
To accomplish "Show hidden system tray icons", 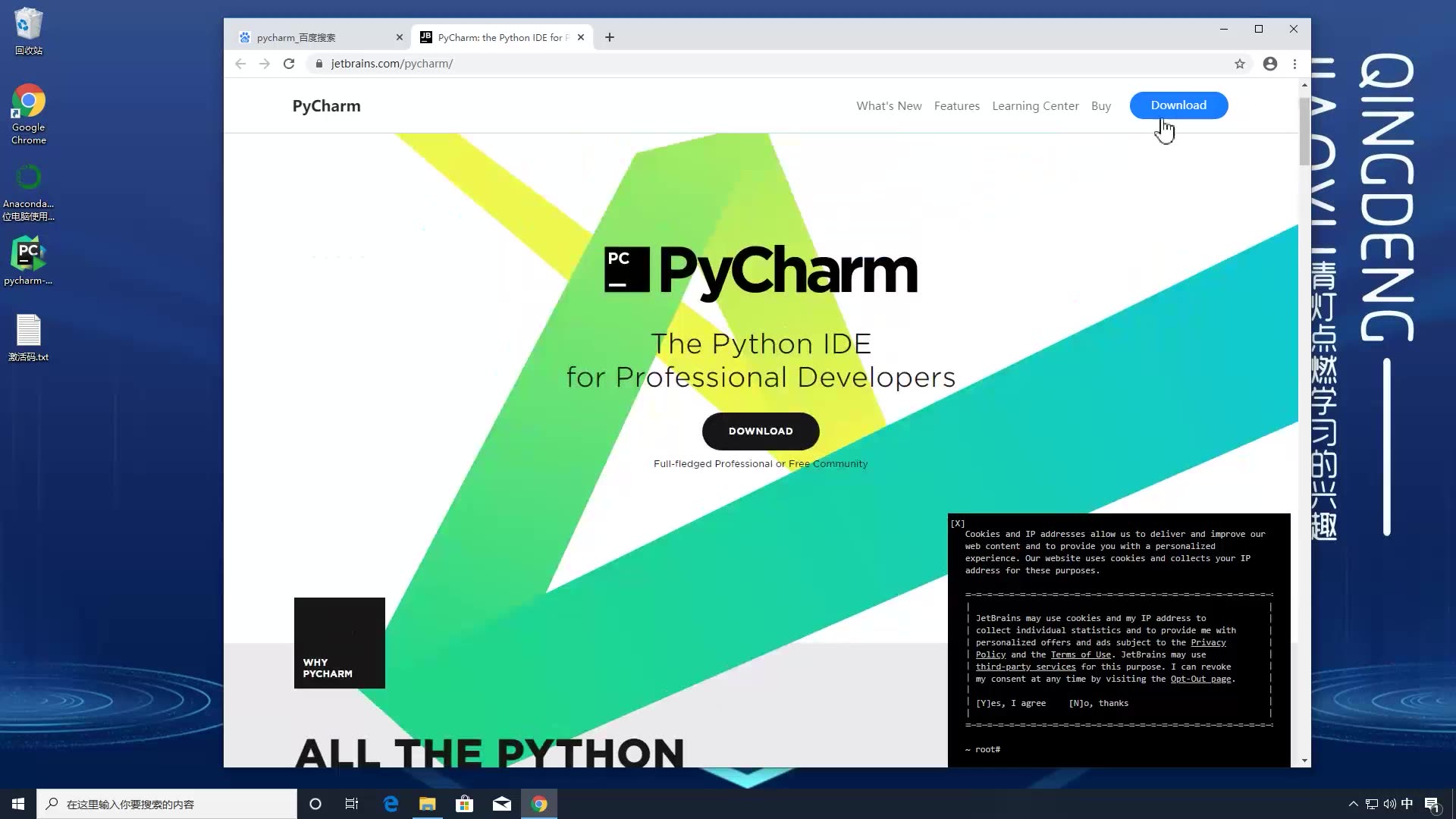I will point(1353,804).
